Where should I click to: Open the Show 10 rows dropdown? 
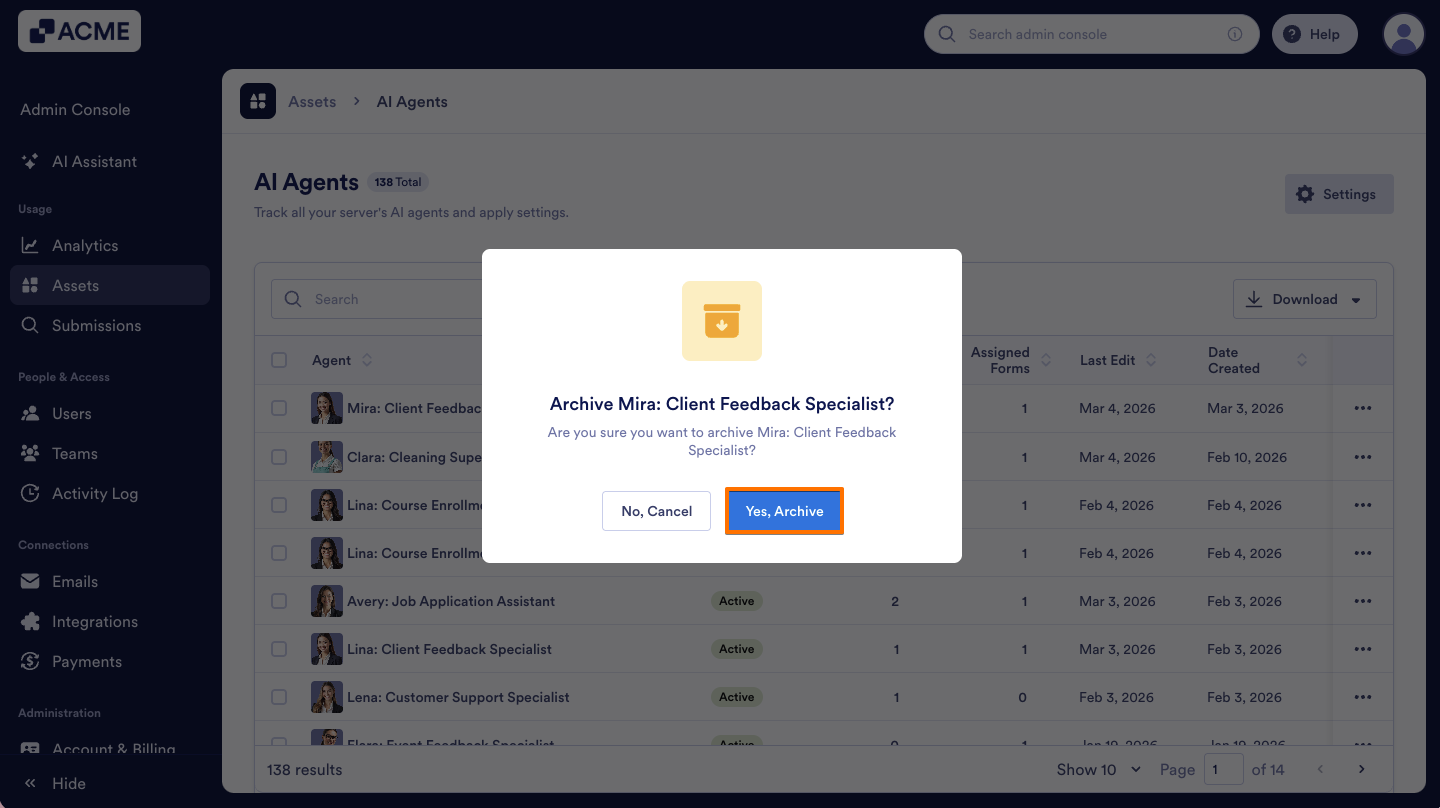1099,769
